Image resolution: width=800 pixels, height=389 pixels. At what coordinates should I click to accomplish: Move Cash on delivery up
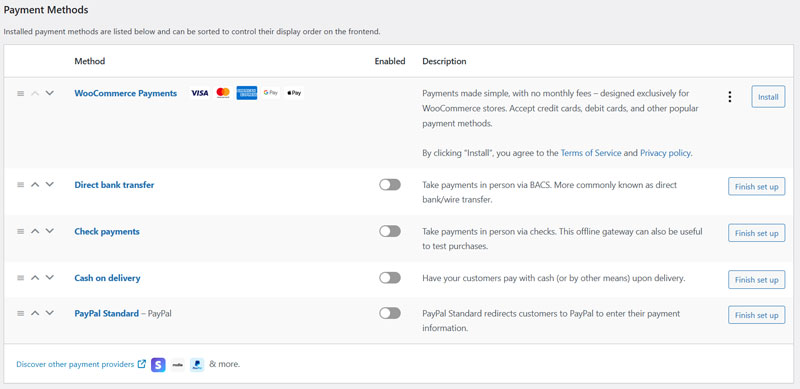coord(35,278)
